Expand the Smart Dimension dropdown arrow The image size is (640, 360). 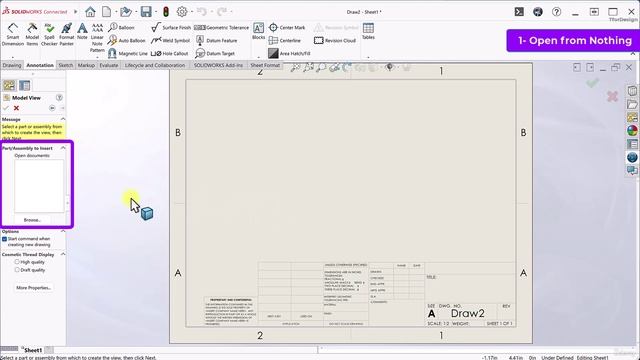click(x=13, y=57)
